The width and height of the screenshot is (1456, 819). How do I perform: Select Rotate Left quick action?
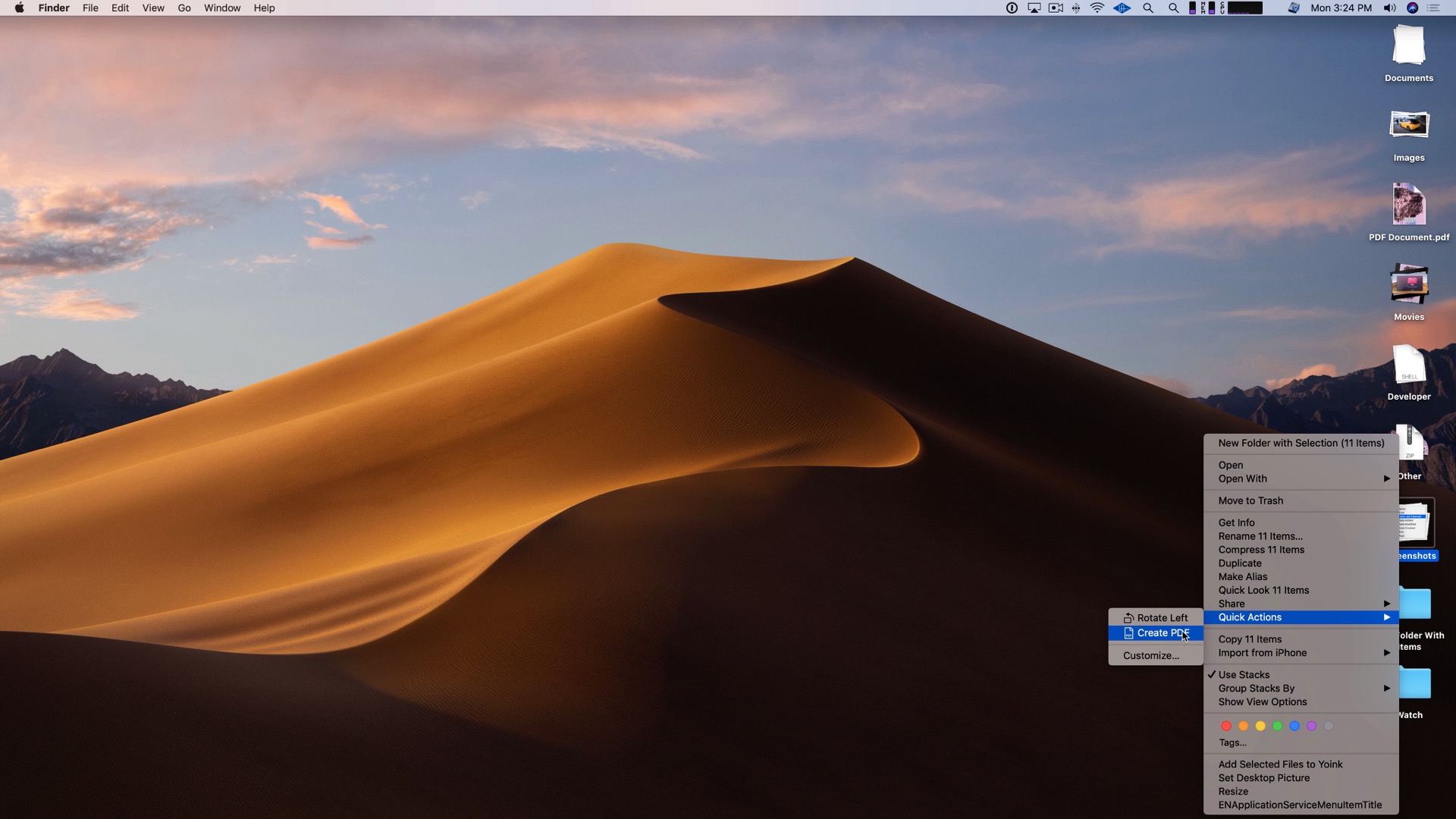1162,618
